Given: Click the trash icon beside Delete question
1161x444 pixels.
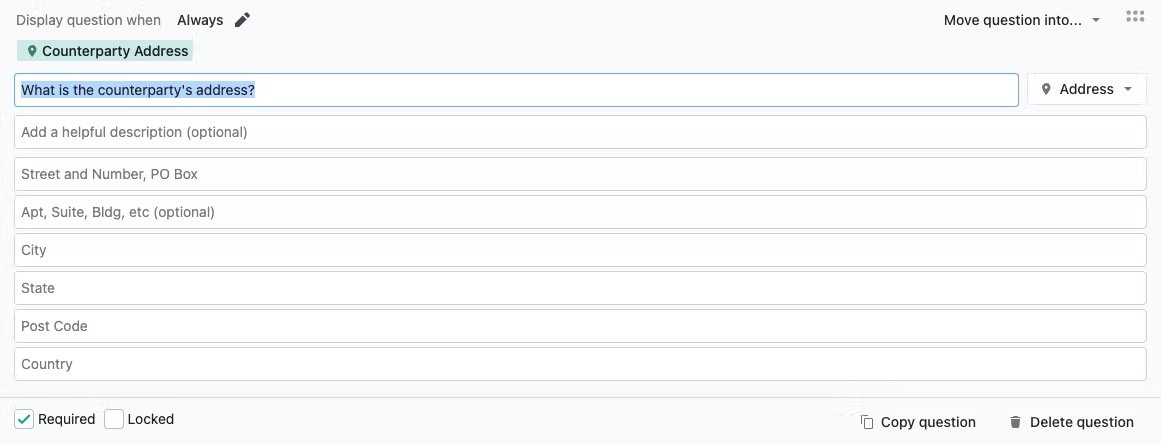Looking at the screenshot, I should [1015, 422].
